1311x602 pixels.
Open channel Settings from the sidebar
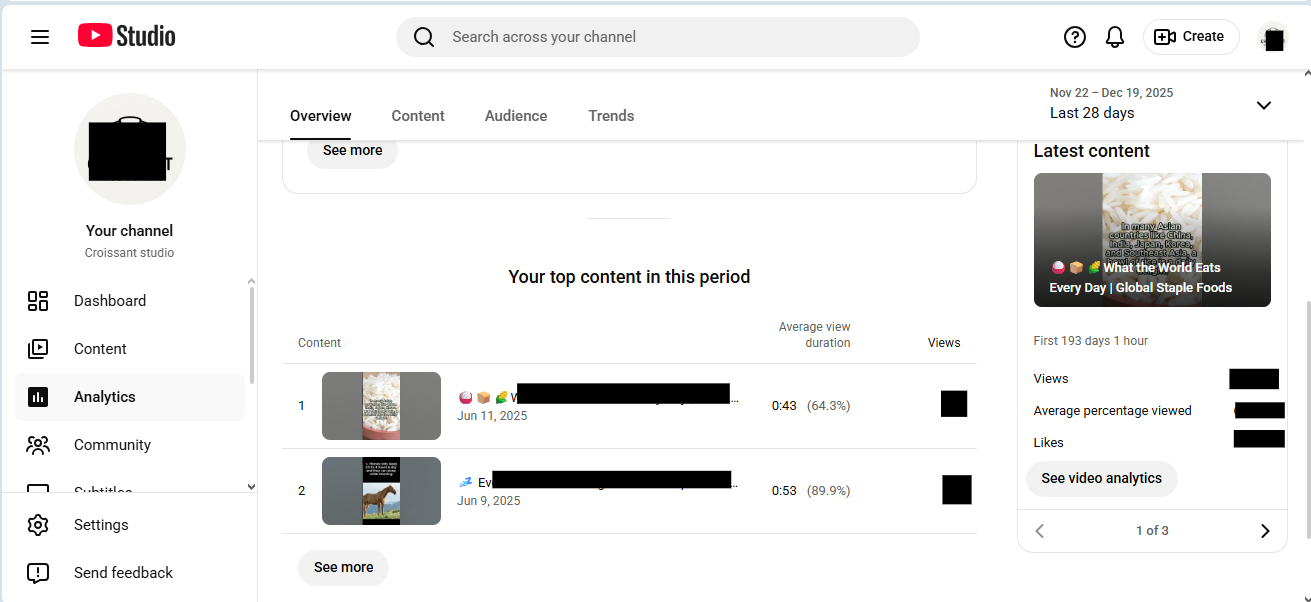point(101,524)
